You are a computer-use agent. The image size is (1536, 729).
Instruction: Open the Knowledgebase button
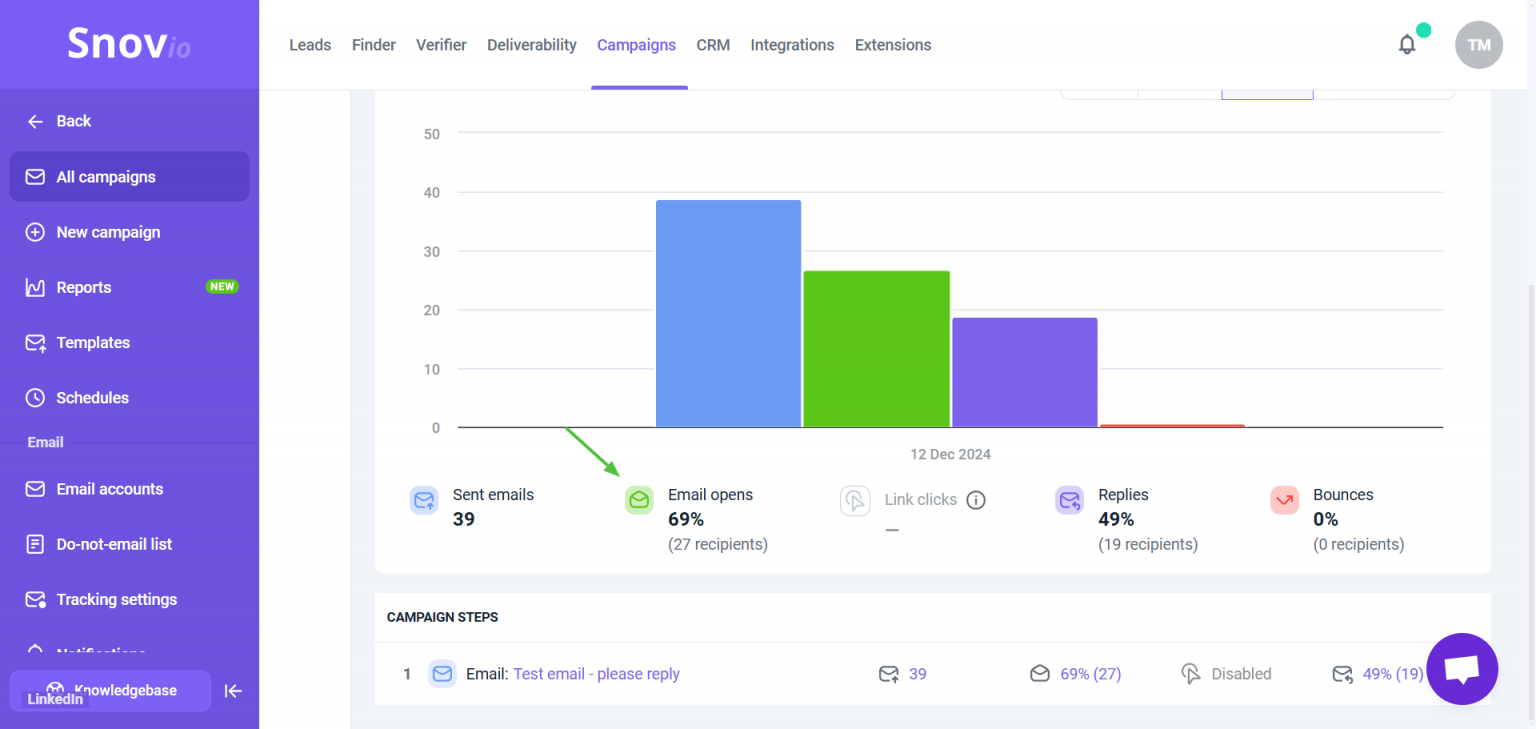(x=110, y=690)
